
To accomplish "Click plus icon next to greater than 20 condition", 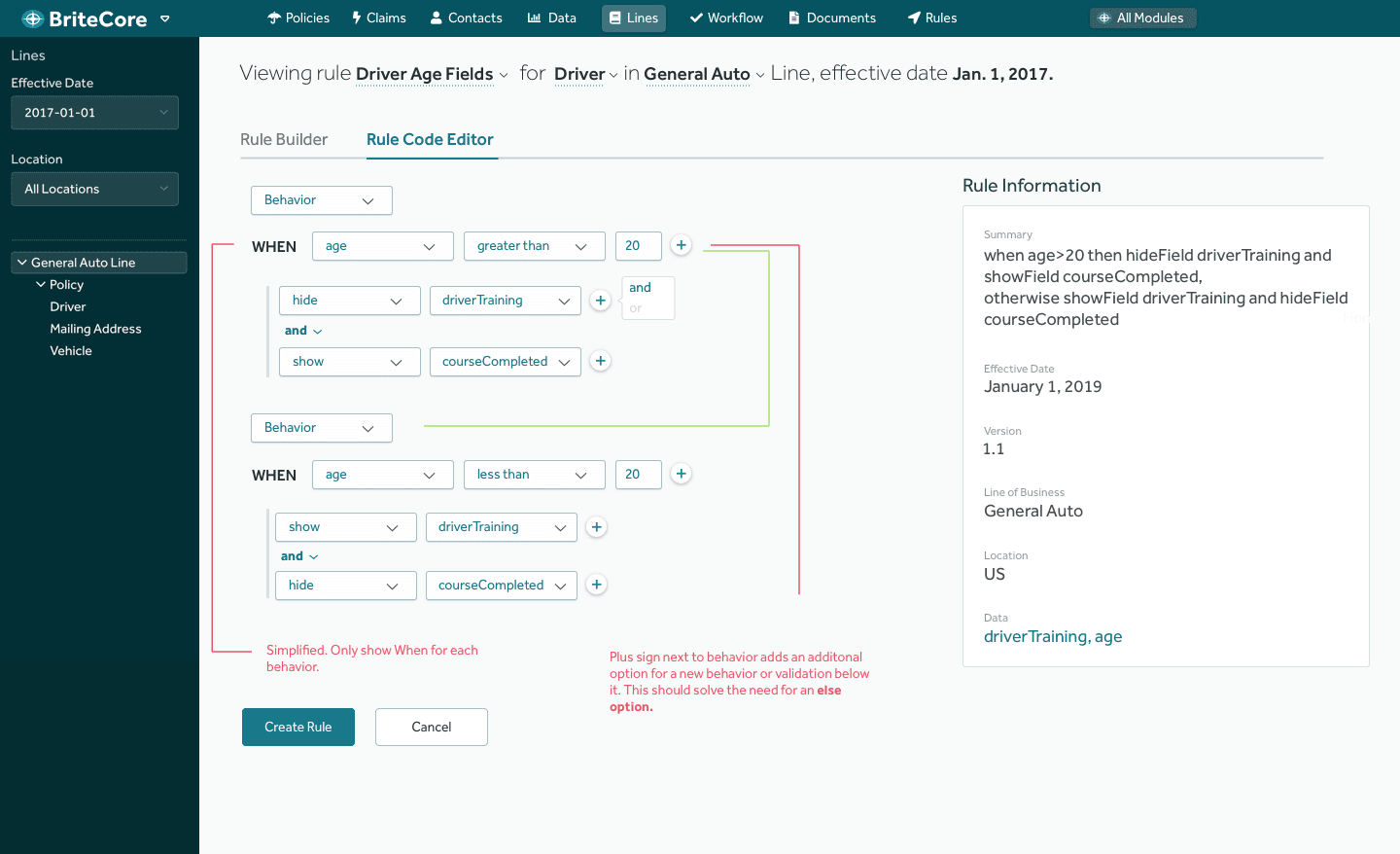I will [682, 245].
